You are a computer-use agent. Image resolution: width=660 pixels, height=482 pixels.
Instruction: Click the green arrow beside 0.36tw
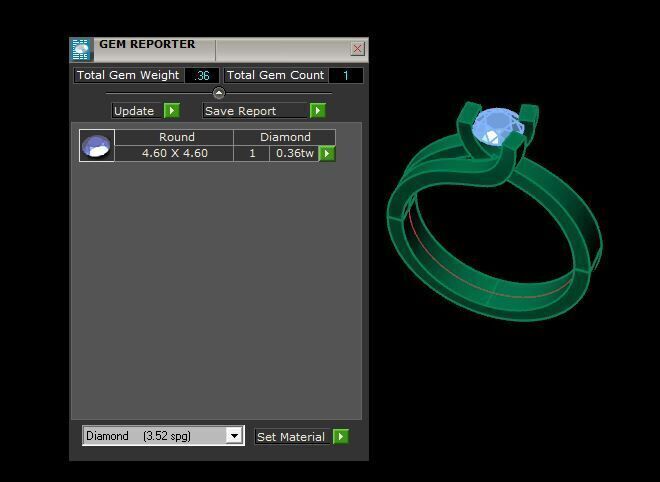[327, 154]
